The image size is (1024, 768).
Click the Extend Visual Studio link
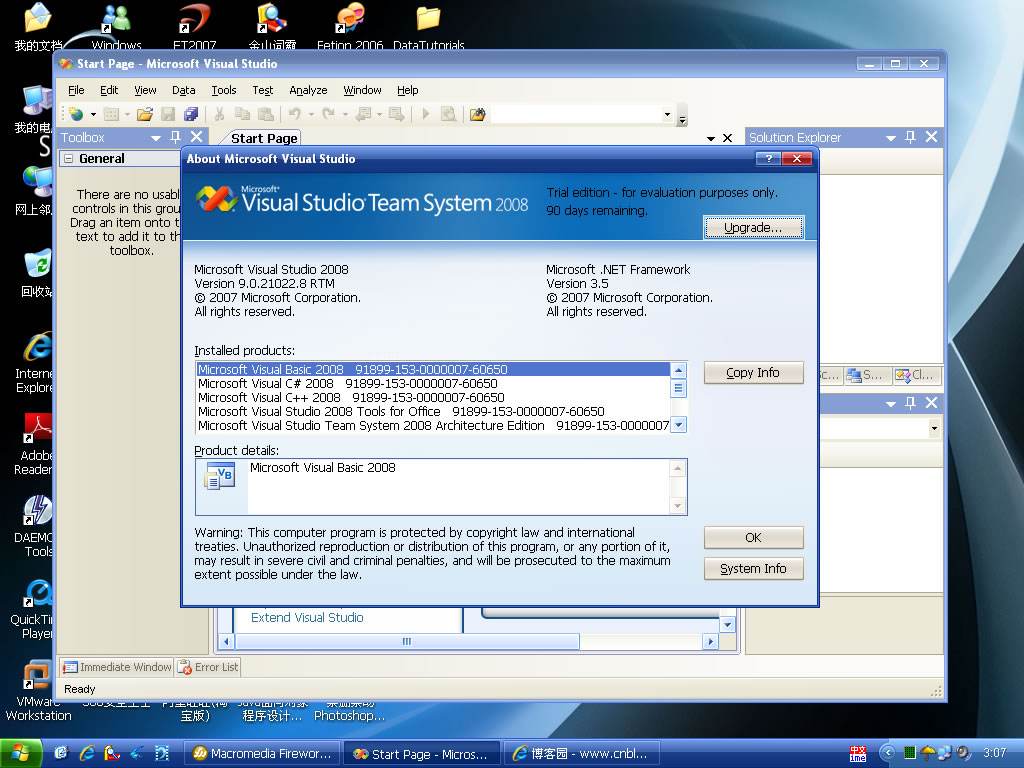[x=307, y=618]
